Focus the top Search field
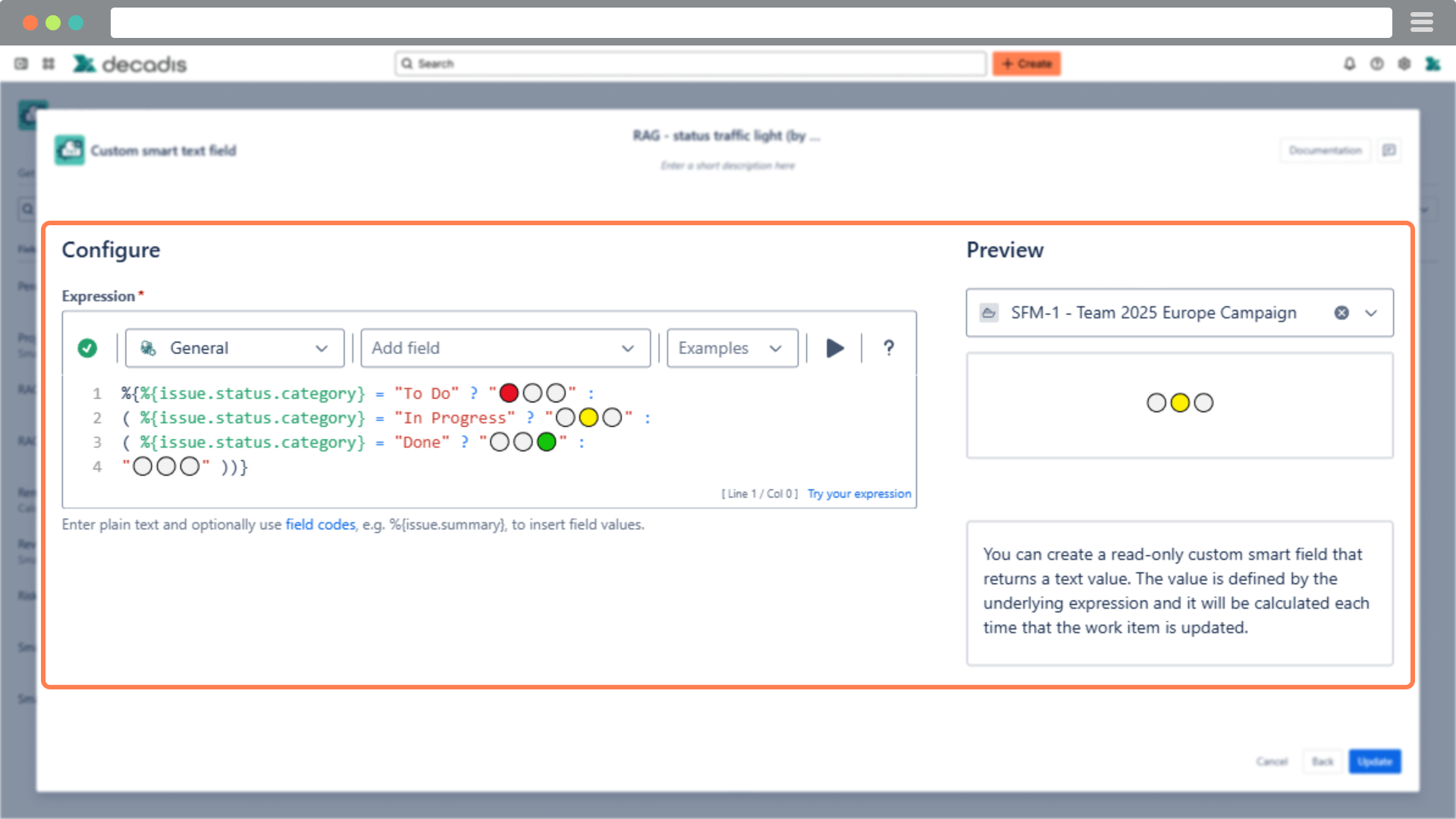This screenshot has width=1456, height=819. point(690,64)
